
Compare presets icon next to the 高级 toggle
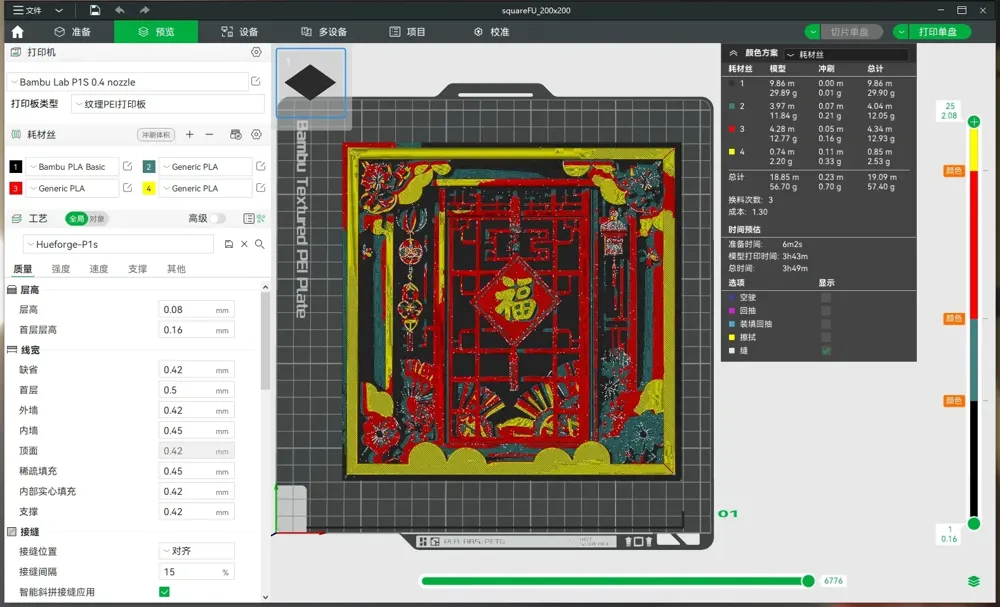[261, 219]
